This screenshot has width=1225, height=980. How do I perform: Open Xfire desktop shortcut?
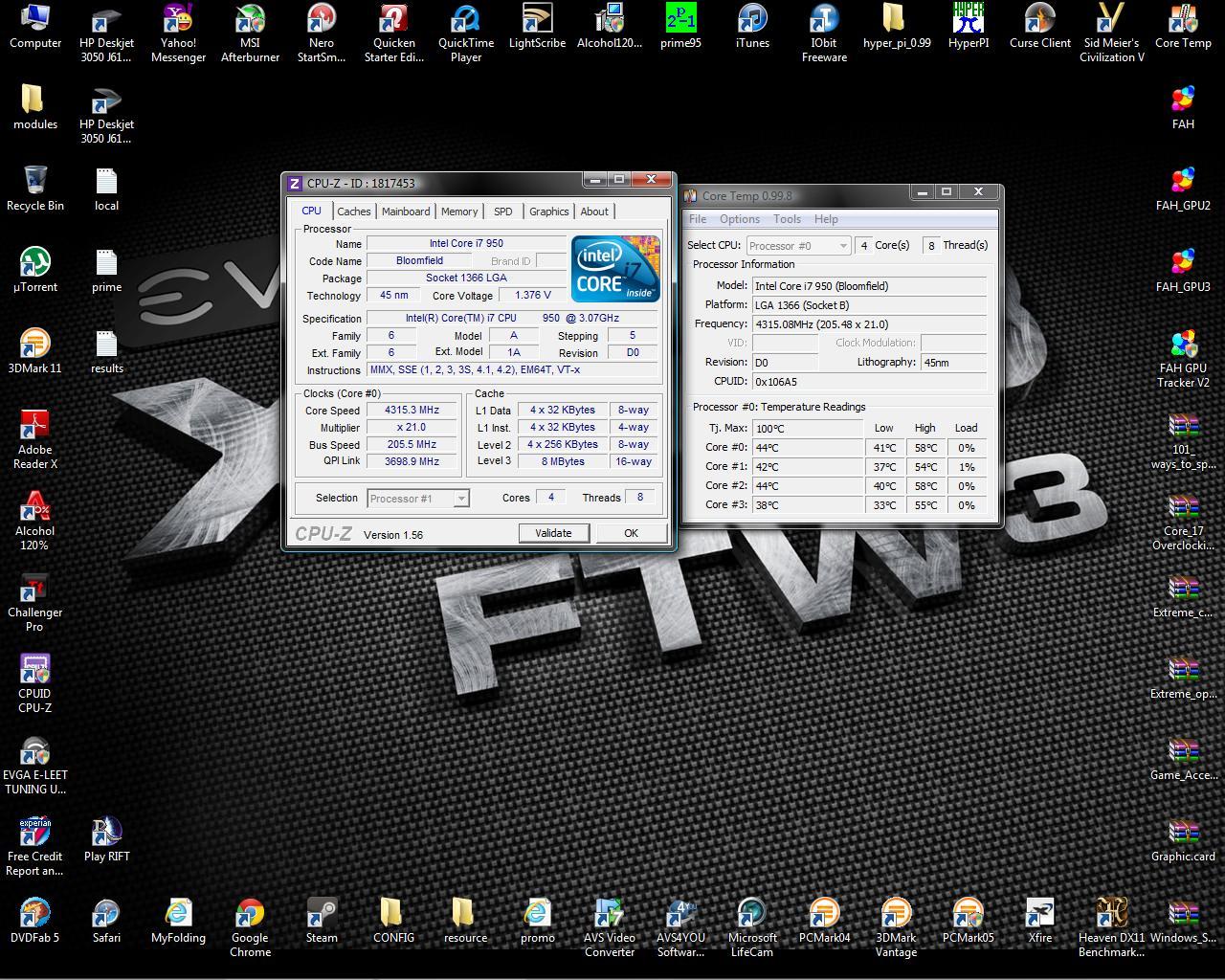[x=1039, y=922]
